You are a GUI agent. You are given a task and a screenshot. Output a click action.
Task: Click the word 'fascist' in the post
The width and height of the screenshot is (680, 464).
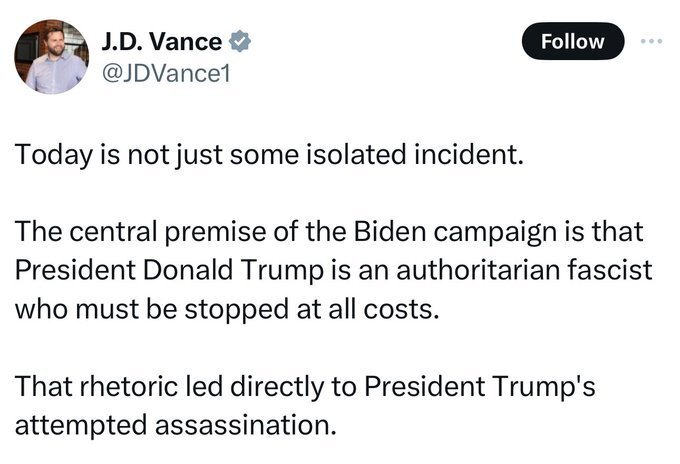pyautogui.click(x=610, y=270)
